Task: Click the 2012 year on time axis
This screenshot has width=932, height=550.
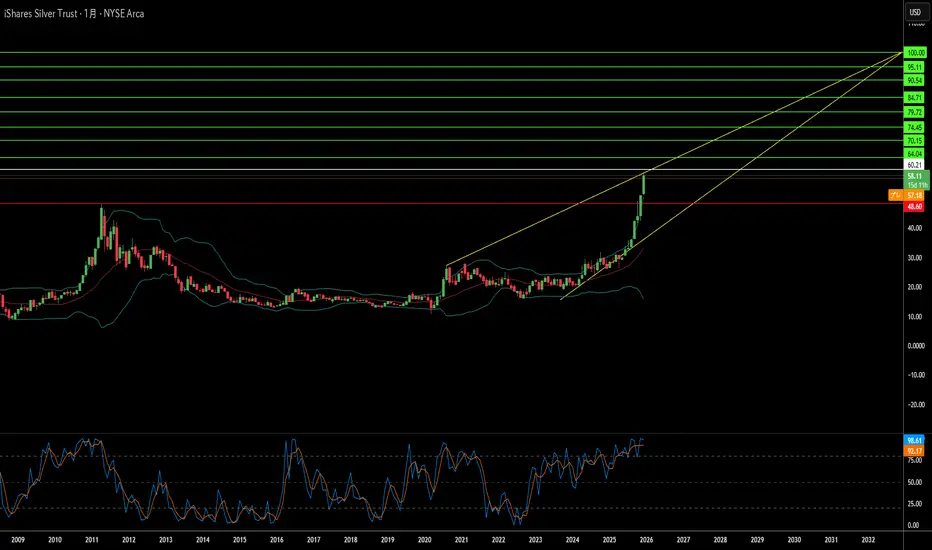Action: point(128,540)
